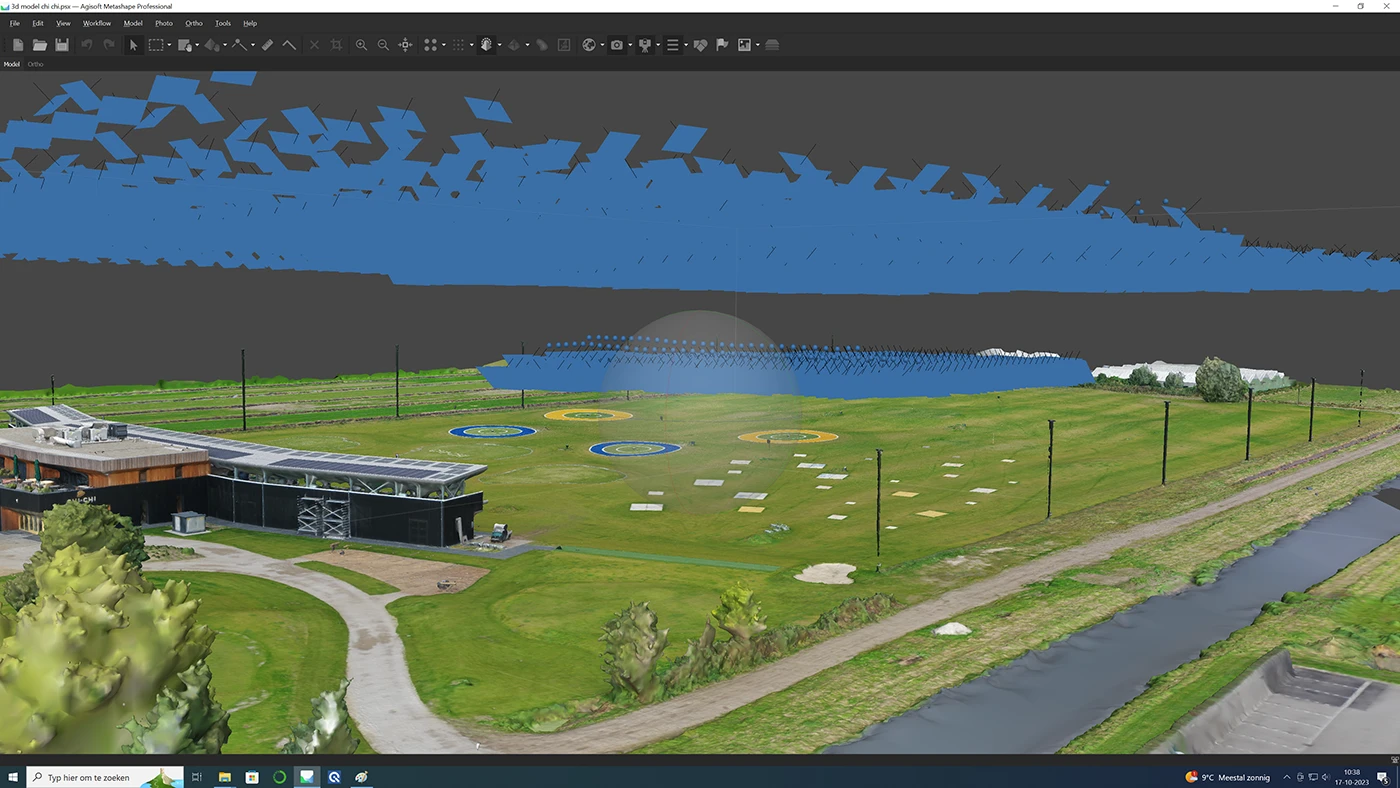Open Task View on the taskbar
This screenshot has width=1400, height=788.
click(x=197, y=777)
